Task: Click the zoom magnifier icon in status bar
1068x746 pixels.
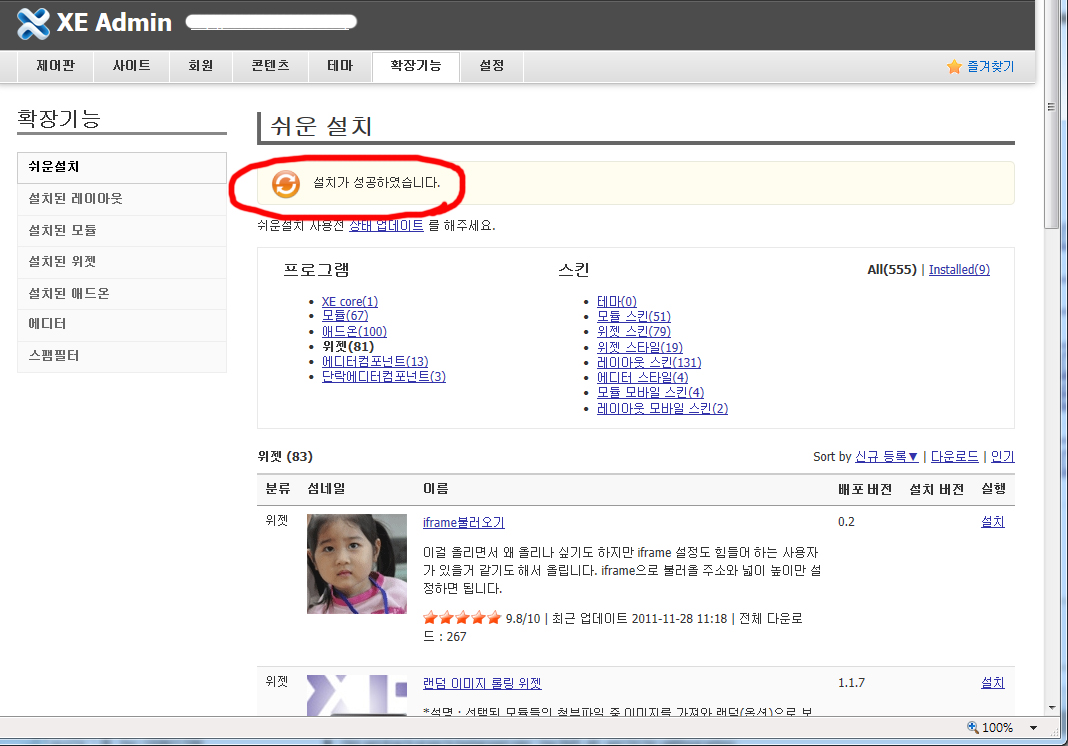Action: tap(972, 728)
